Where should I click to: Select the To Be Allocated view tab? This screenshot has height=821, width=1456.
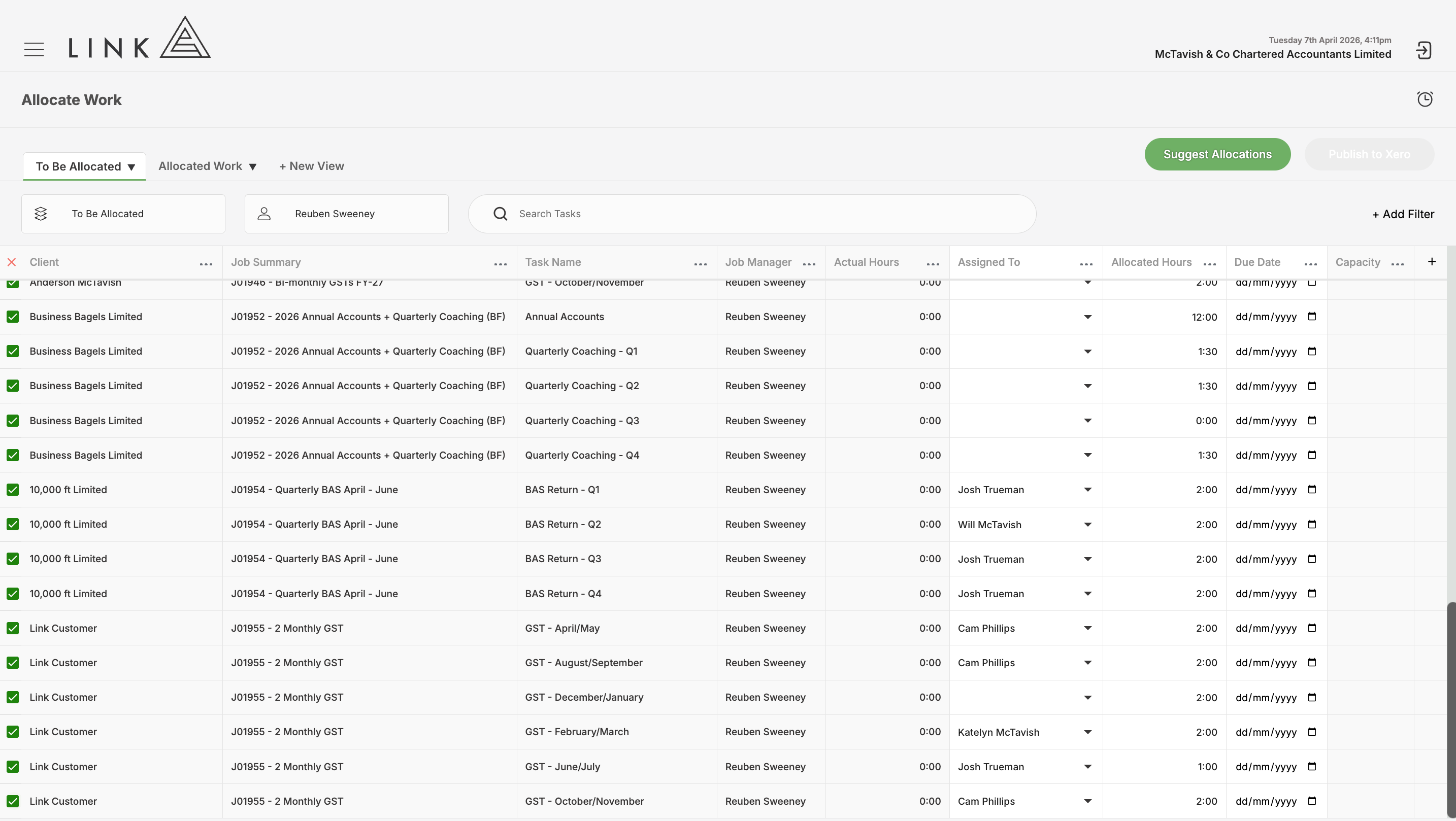click(84, 166)
